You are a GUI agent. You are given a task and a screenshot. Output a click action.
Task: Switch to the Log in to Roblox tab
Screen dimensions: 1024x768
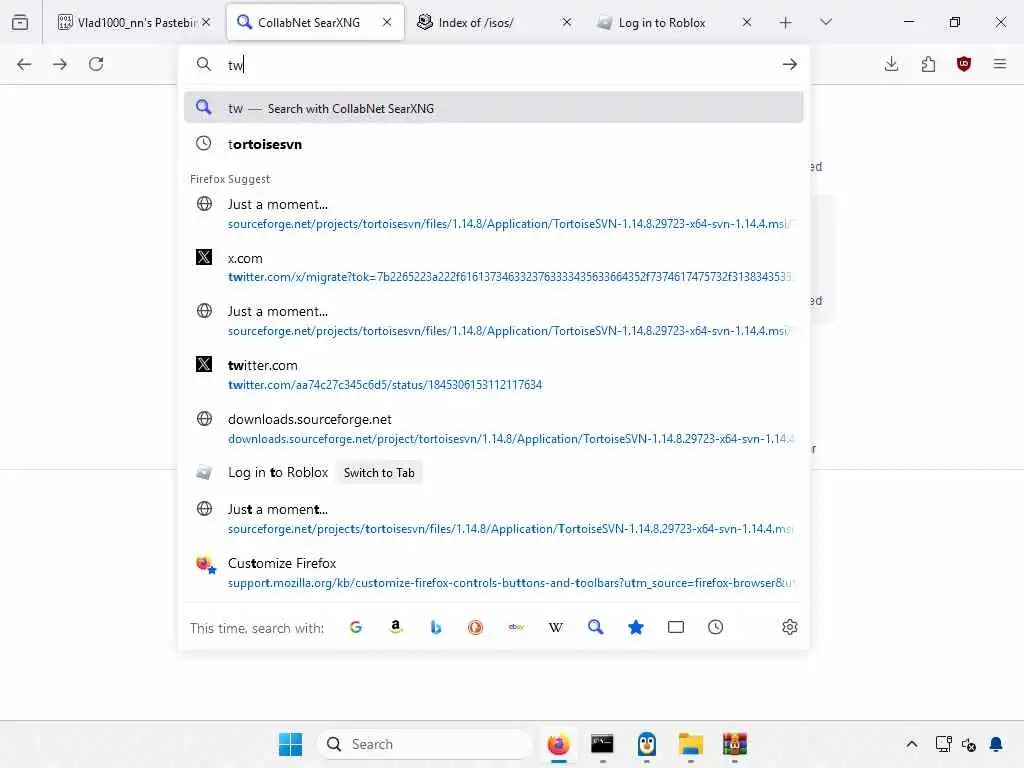tap(674, 22)
